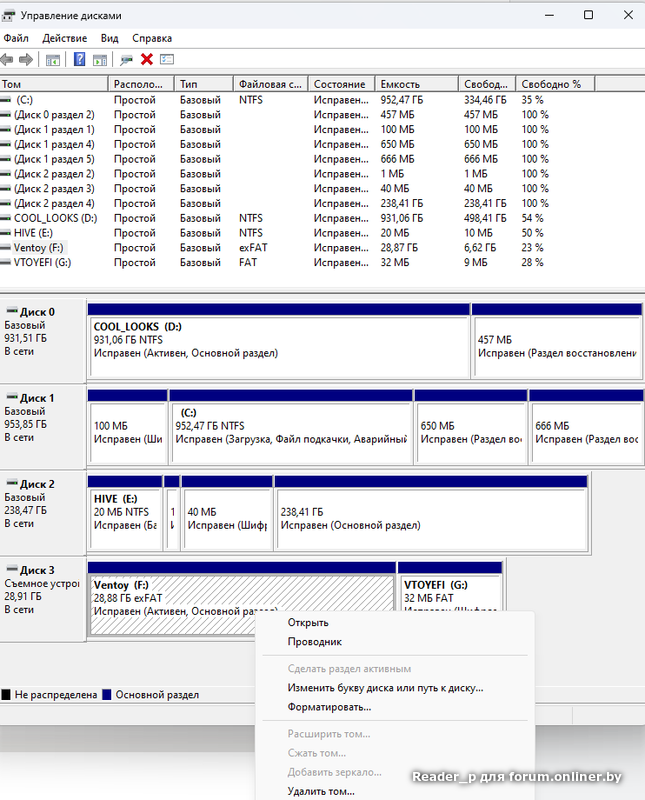Select Удалить том... from the context menu
Viewport: 645px width, 800px height.
tap(321, 791)
